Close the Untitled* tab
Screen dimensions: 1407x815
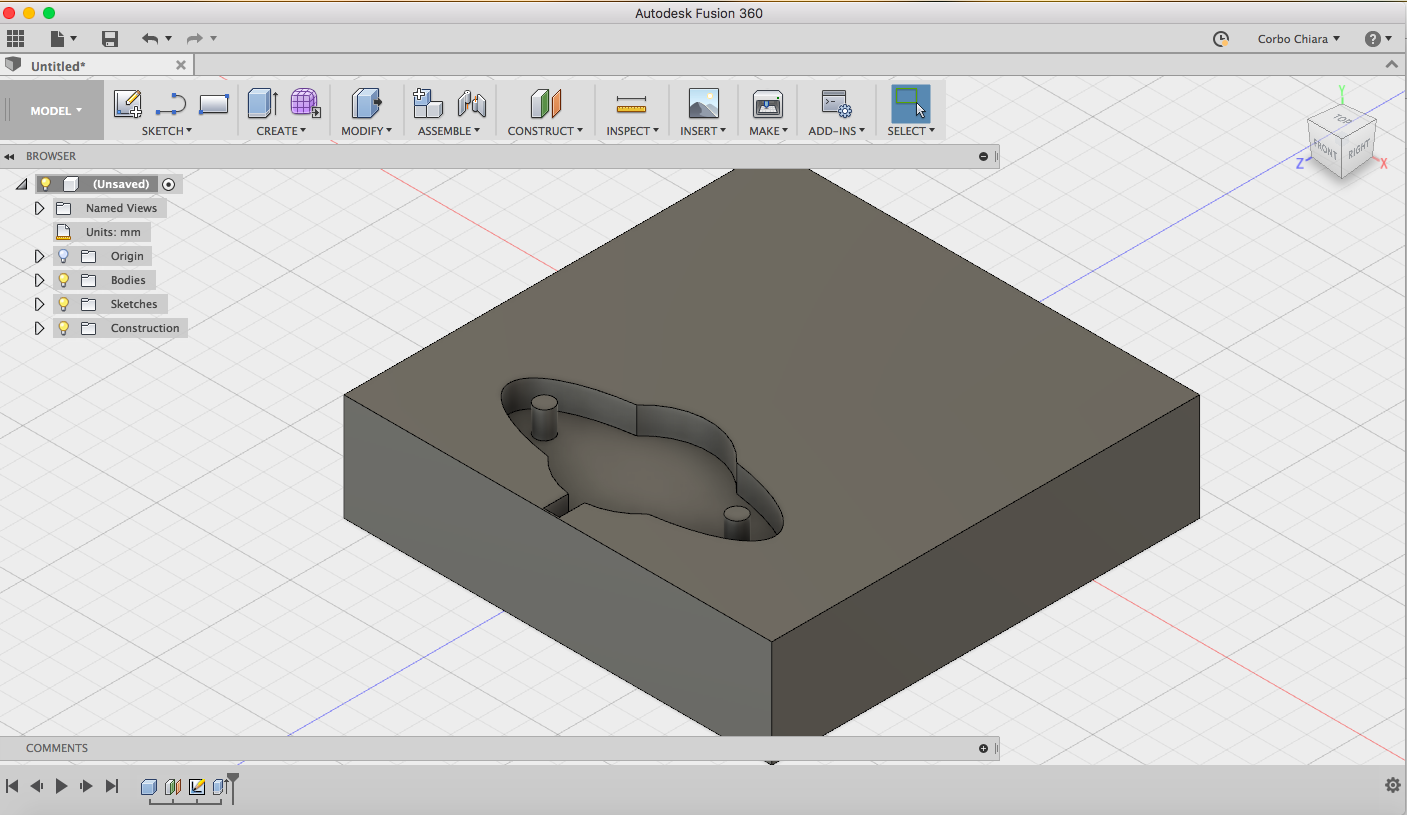click(181, 65)
